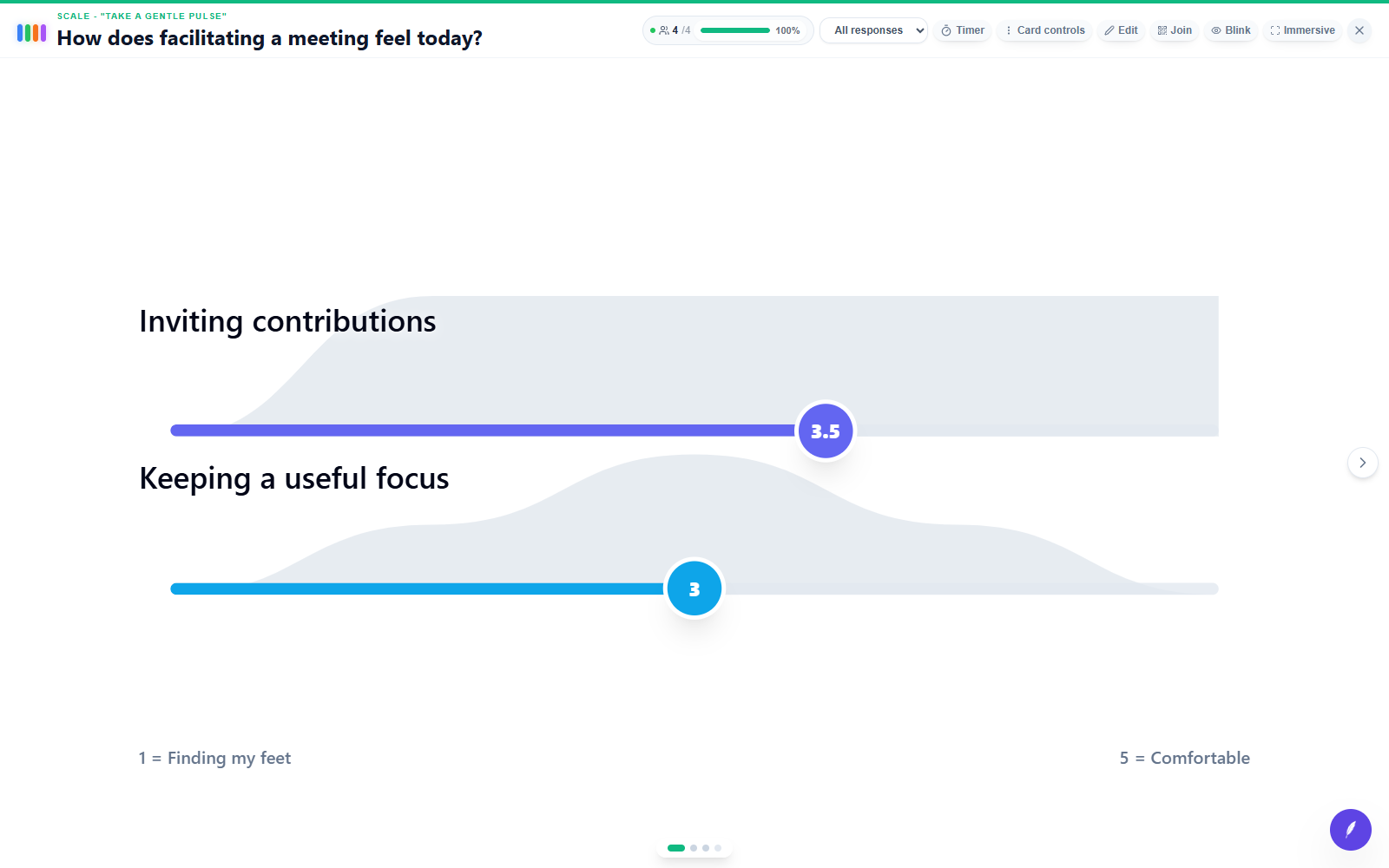Image resolution: width=1389 pixels, height=868 pixels.
Task: Click the "Inviting contributions" label
Action: (x=287, y=321)
